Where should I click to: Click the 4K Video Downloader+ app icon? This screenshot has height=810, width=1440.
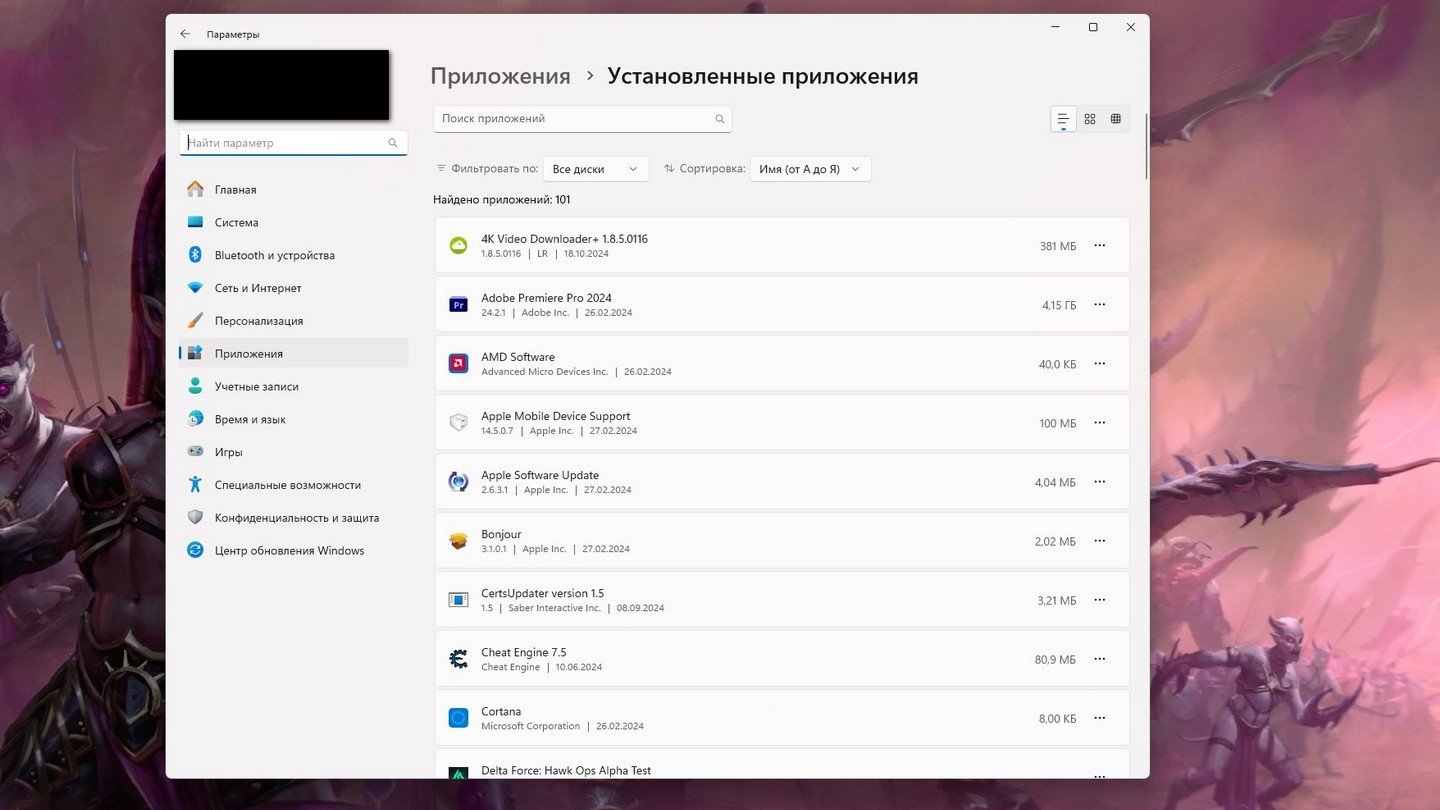[458, 245]
